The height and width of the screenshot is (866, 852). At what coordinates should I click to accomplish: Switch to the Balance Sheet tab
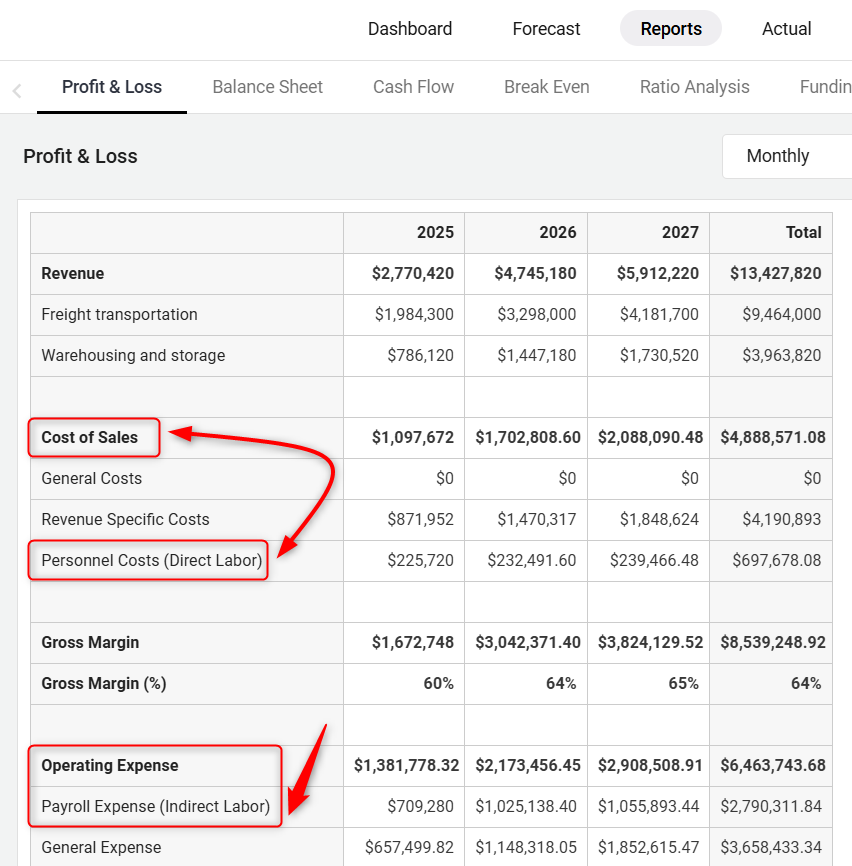coord(267,87)
